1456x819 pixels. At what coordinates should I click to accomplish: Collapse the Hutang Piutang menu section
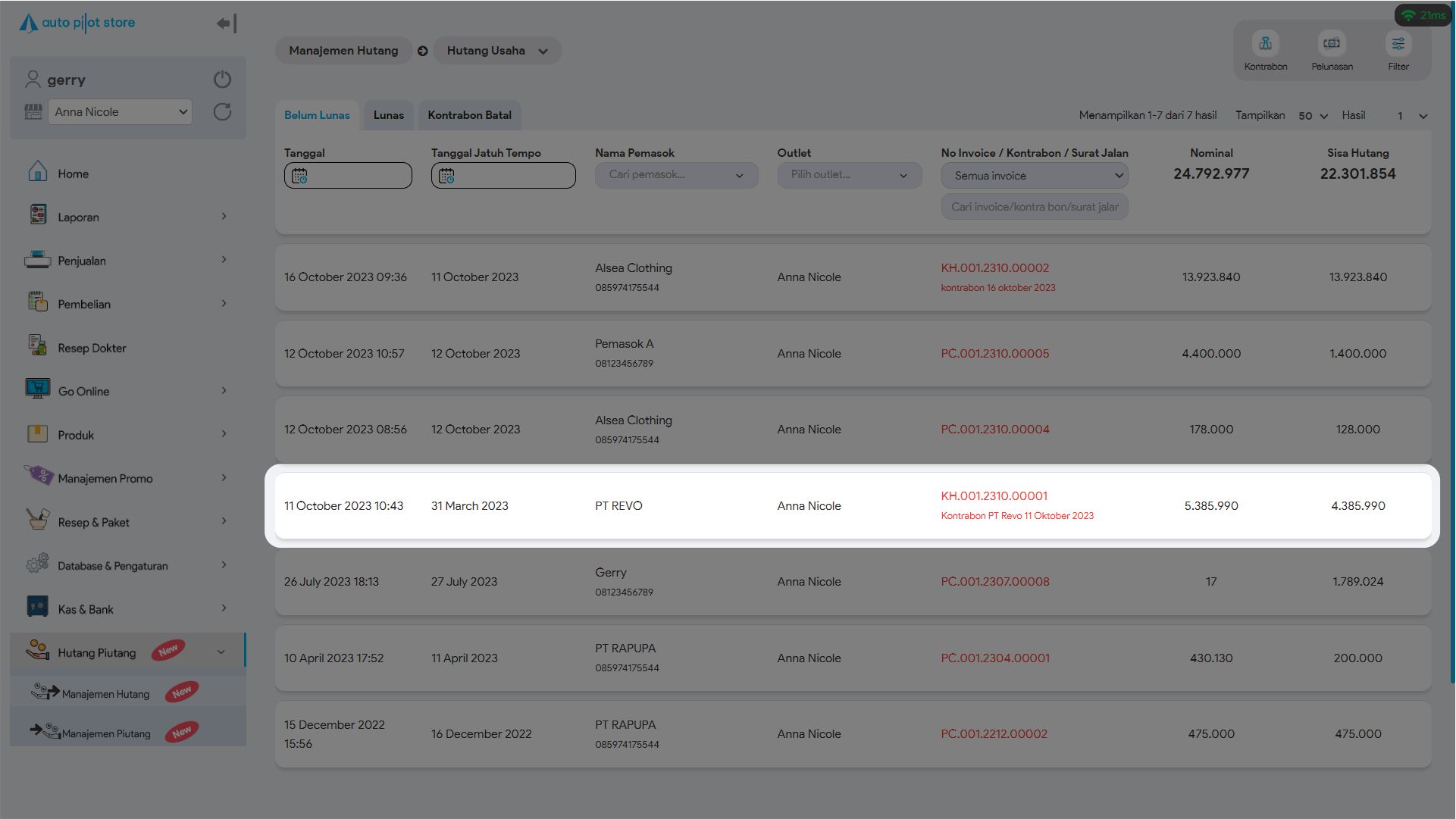point(221,652)
